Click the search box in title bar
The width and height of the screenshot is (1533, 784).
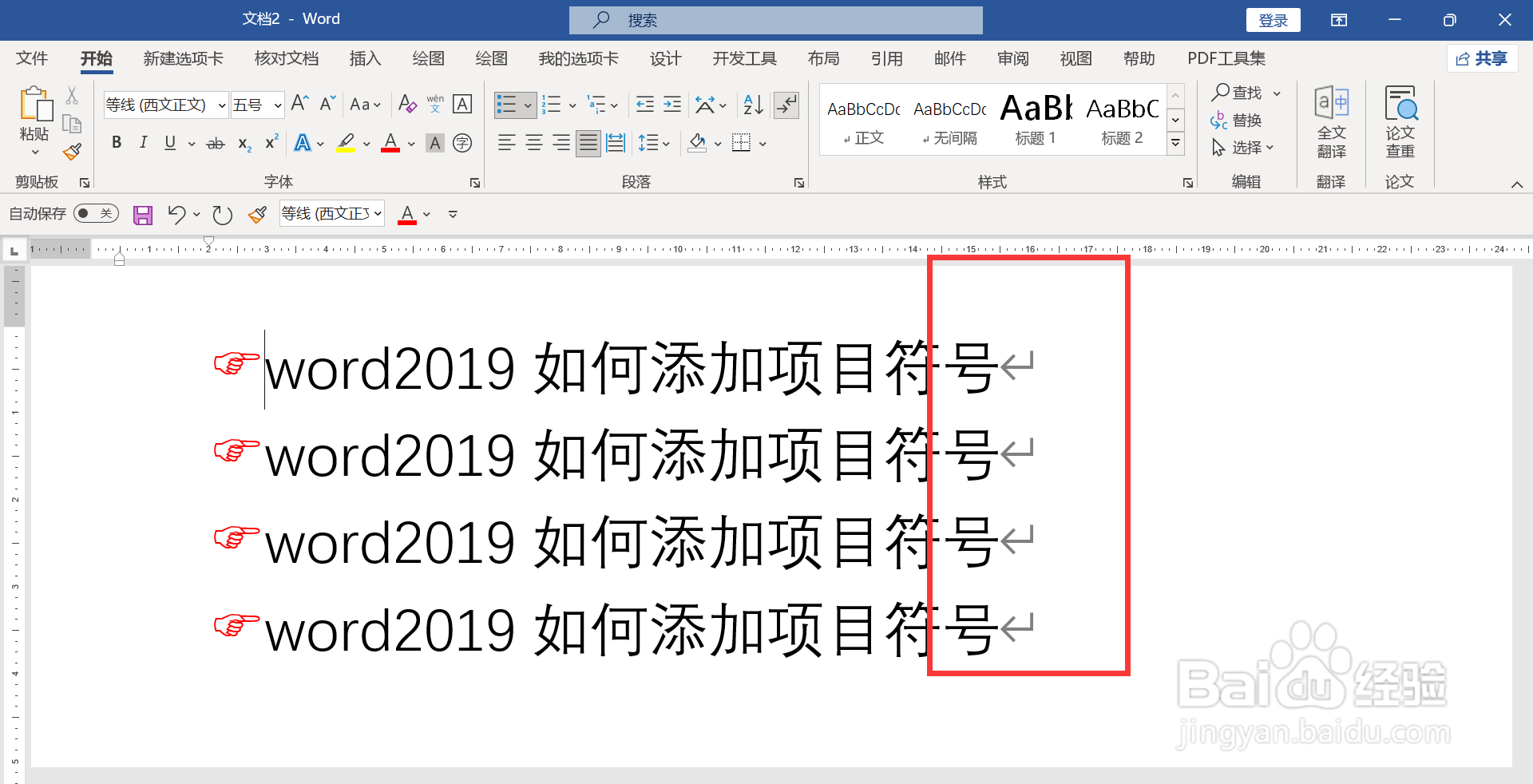(775, 20)
